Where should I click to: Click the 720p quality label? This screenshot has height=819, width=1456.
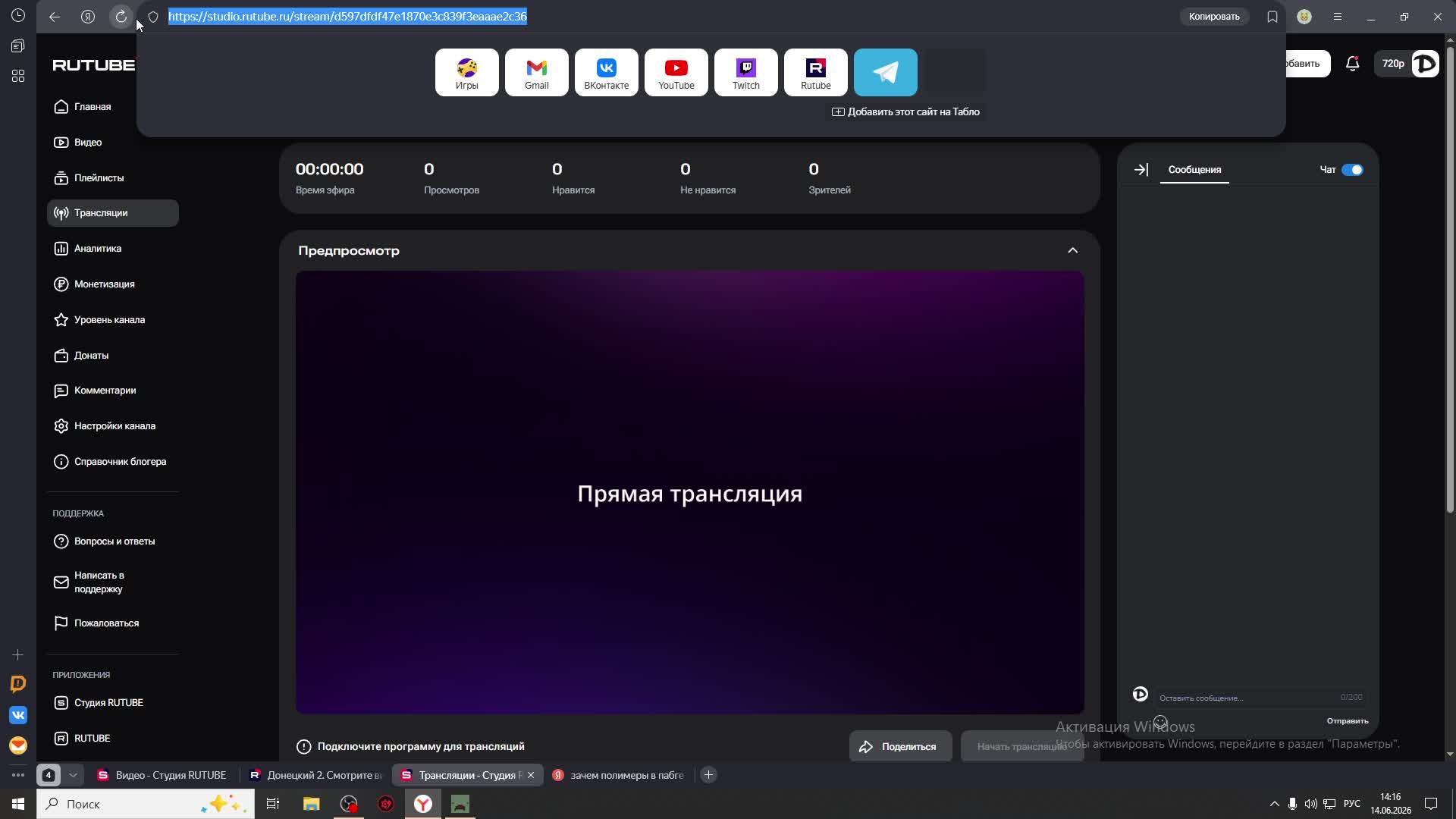(x=1392, y=64)
